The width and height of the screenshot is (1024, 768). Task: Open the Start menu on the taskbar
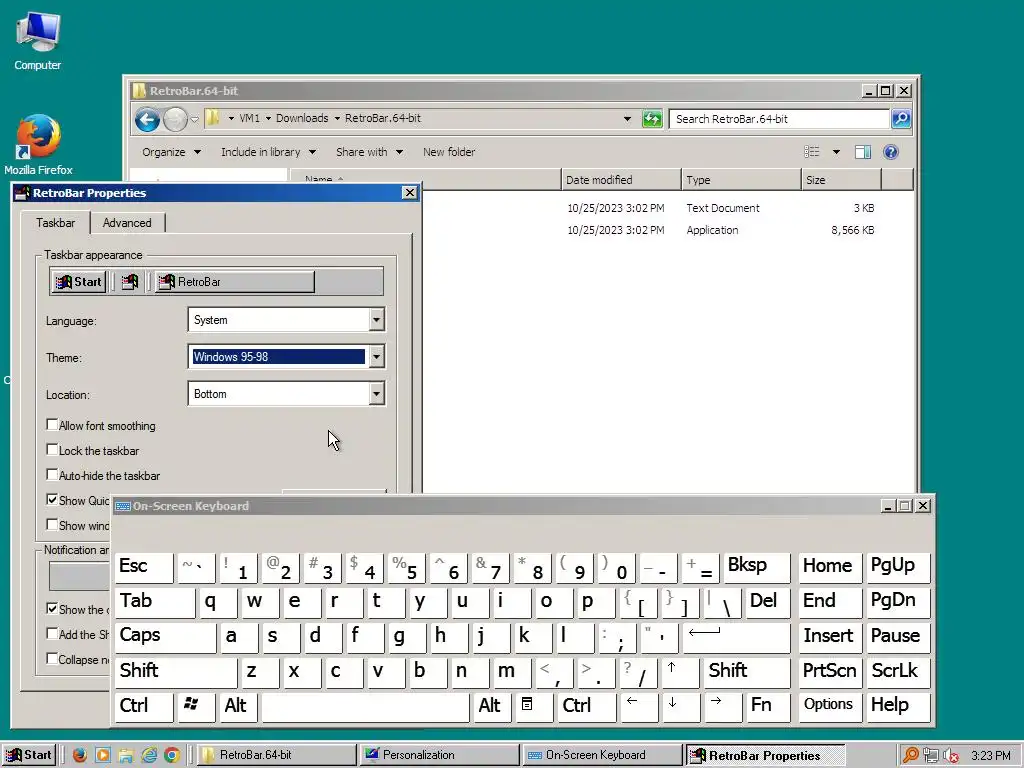(29, 755)
